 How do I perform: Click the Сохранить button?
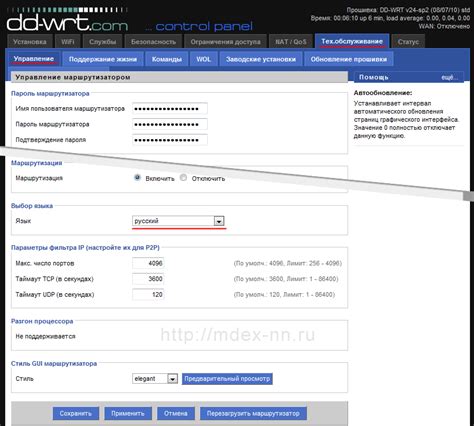(76, 414)
